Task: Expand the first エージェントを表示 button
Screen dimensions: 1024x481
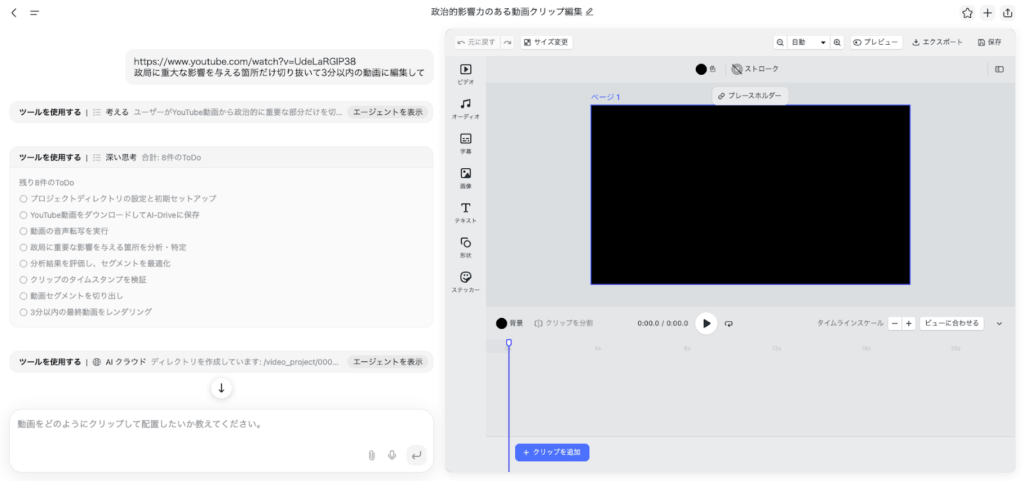Action: click(x=388, y=112)
